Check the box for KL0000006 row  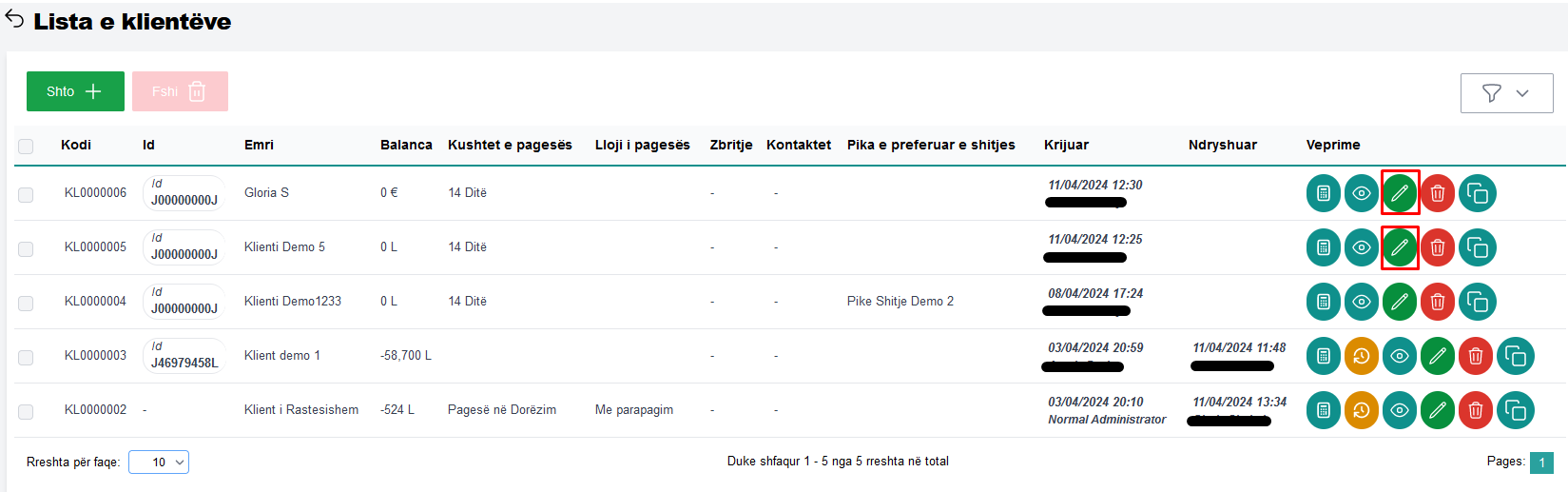point(26,194)
